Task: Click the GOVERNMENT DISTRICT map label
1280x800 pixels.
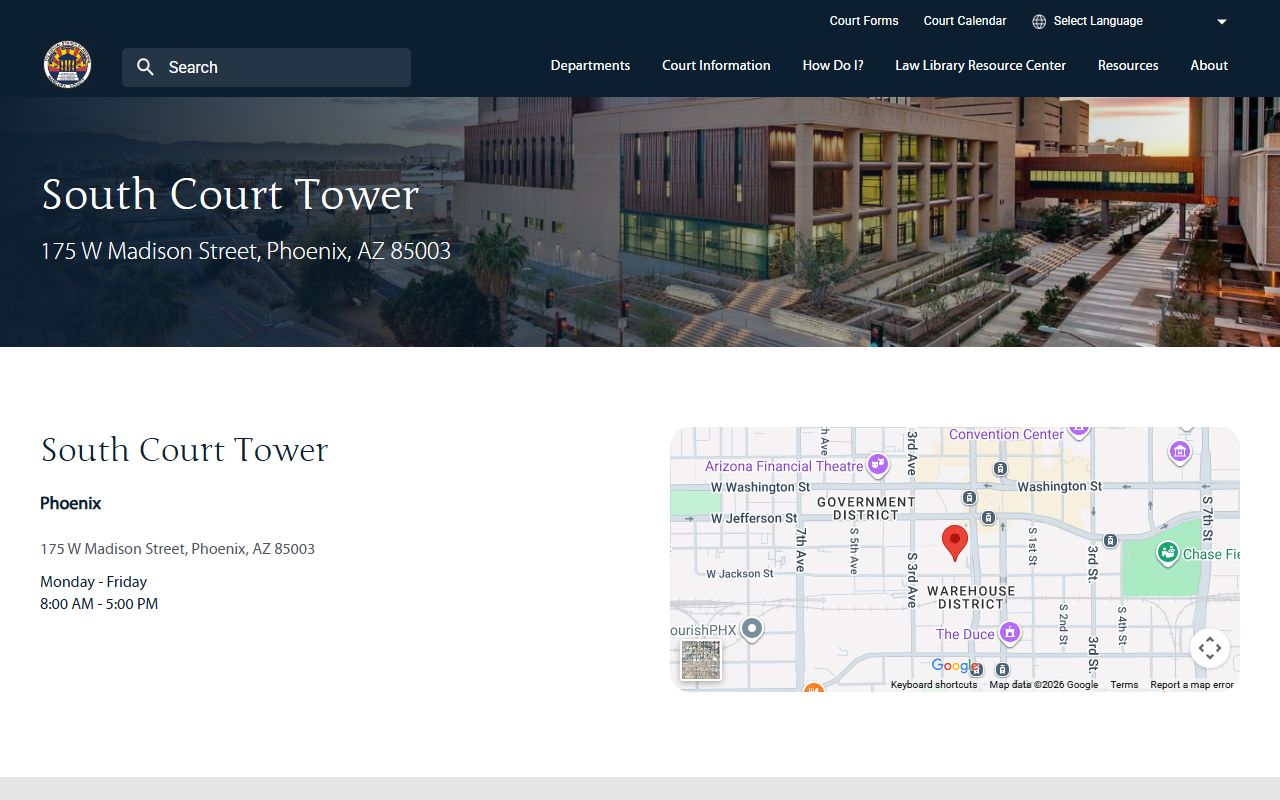Action: pos(866,508)
